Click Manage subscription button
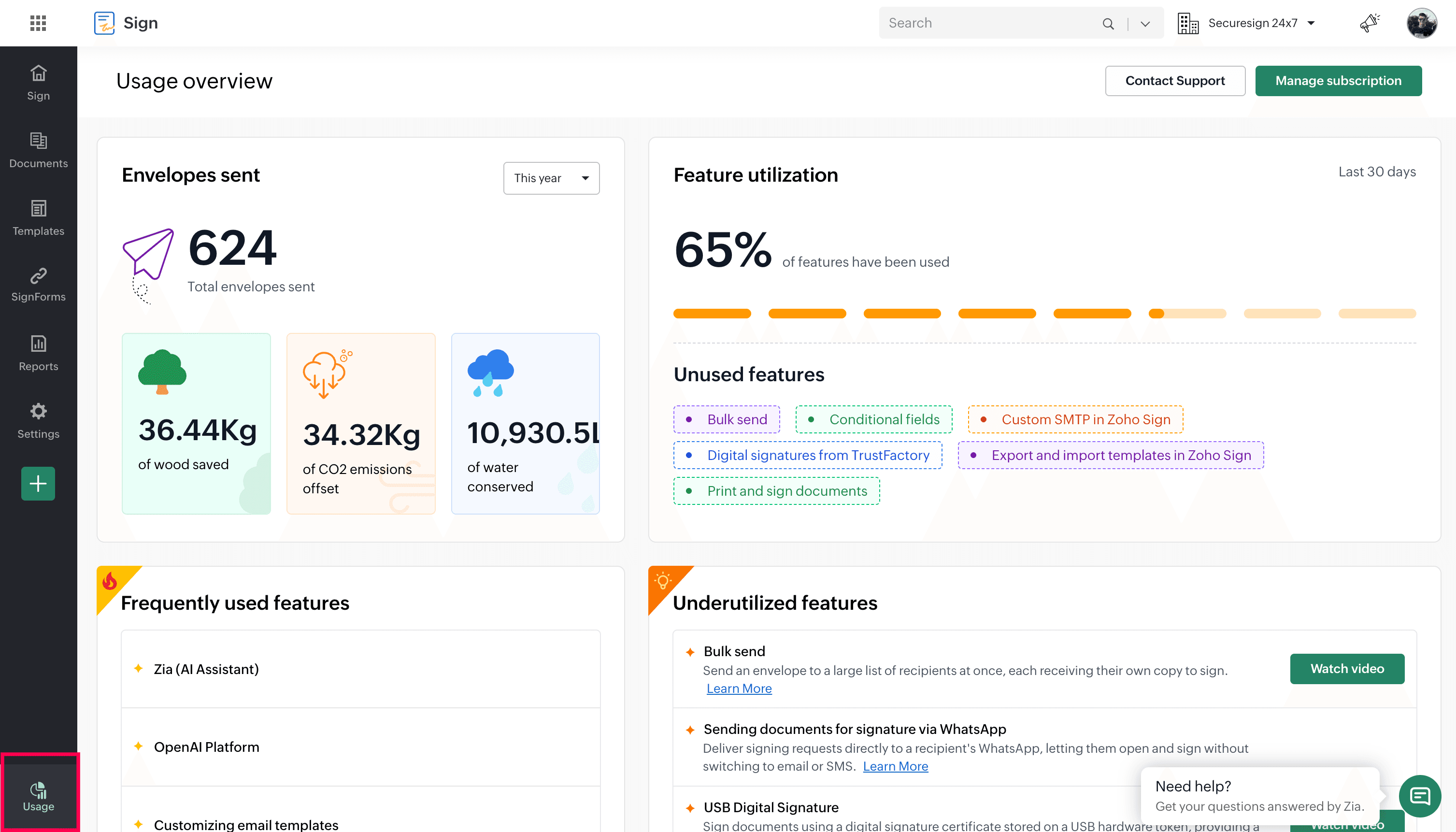The image size is (1456, 832). point(1338,81)
